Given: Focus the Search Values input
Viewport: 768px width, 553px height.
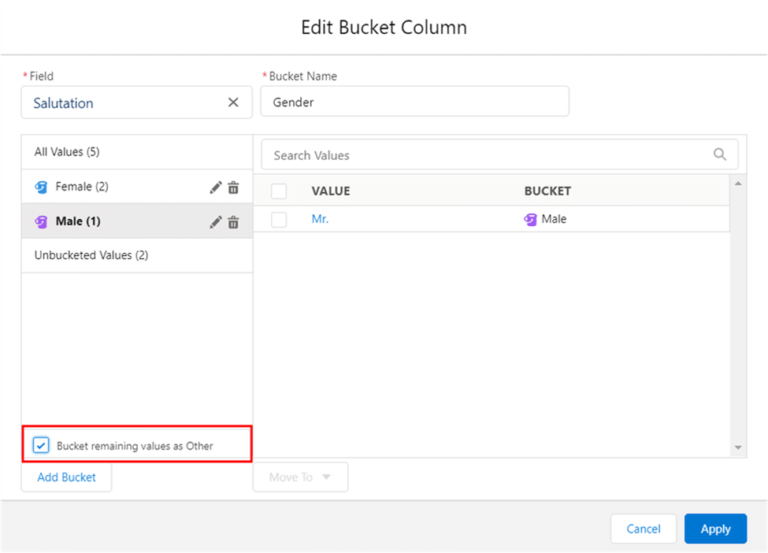Looking at the screenshot, I should click(x=499, y=155).
